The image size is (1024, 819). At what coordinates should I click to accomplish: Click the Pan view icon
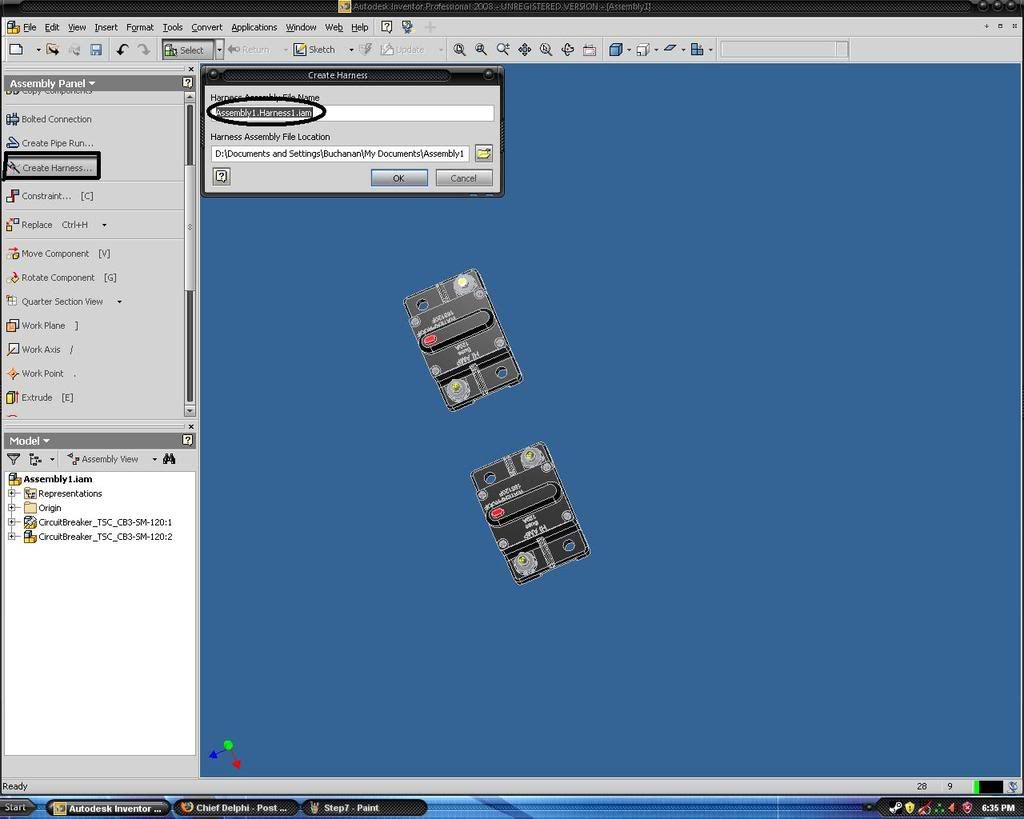[524, 50]
